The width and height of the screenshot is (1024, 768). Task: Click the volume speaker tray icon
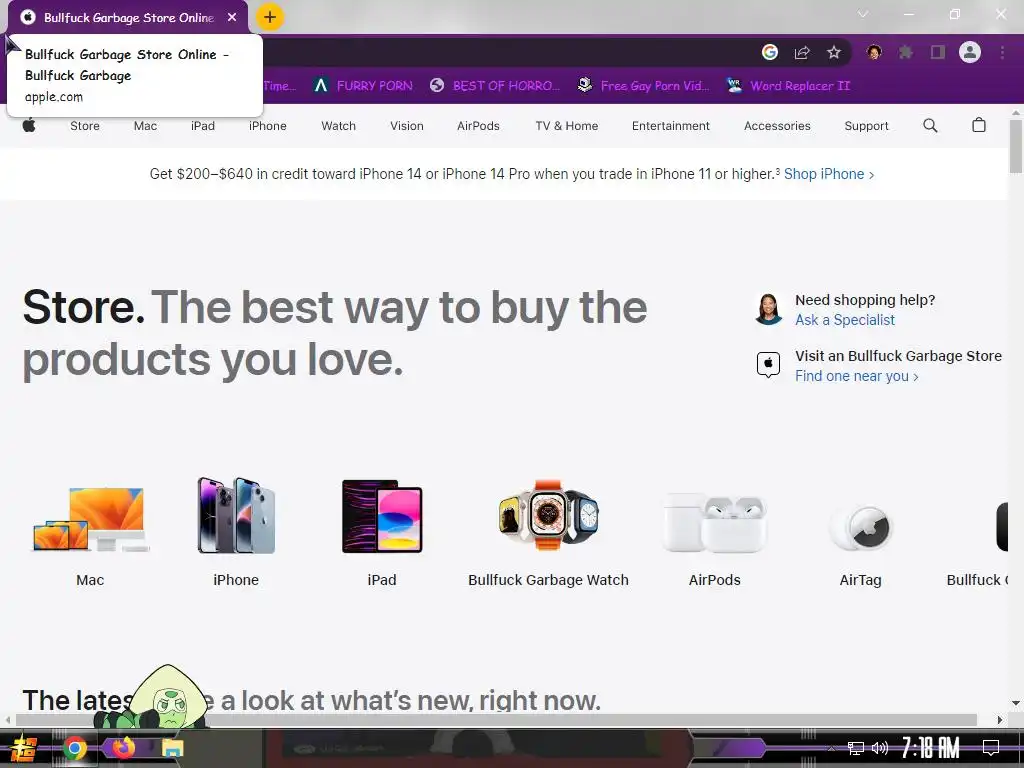(x=880, y=748)
